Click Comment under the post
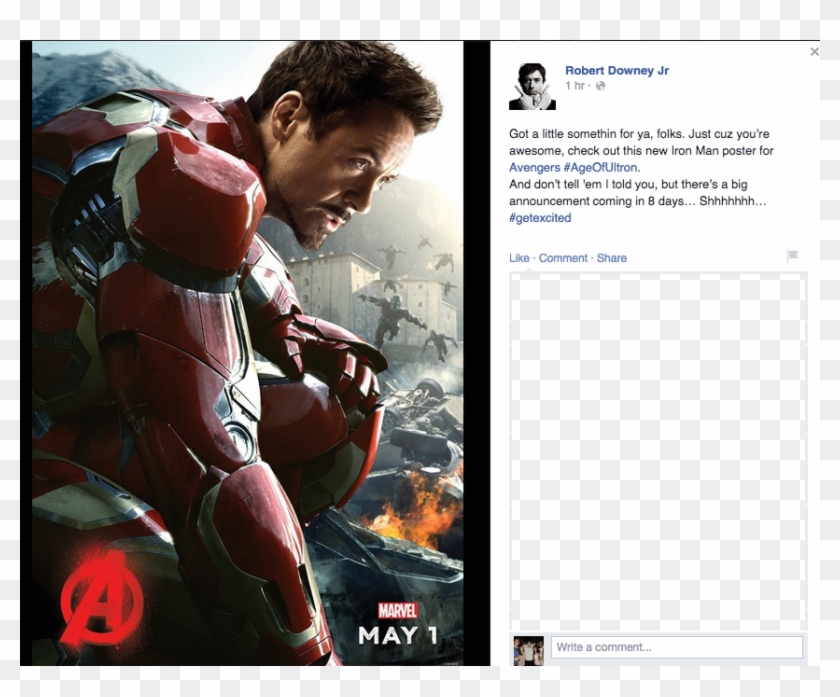 pos(563,258)
